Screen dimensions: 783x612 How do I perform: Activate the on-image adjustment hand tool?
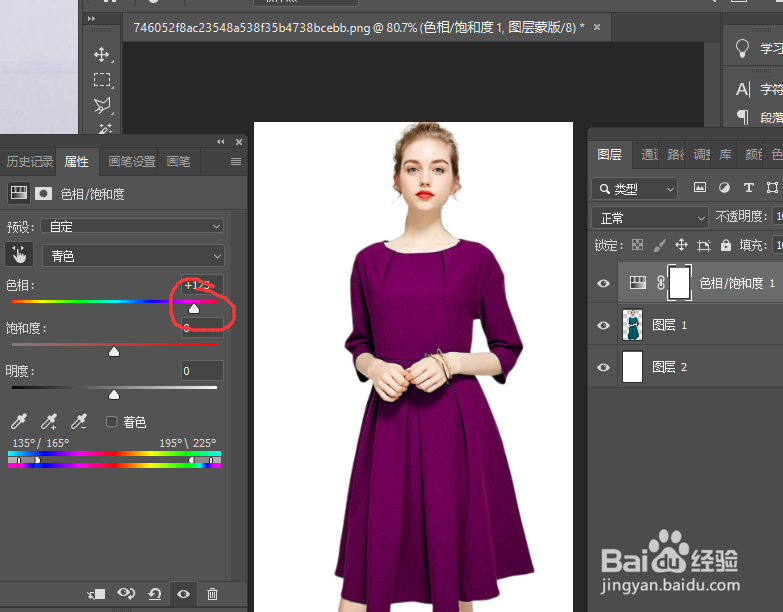point(19,255)
